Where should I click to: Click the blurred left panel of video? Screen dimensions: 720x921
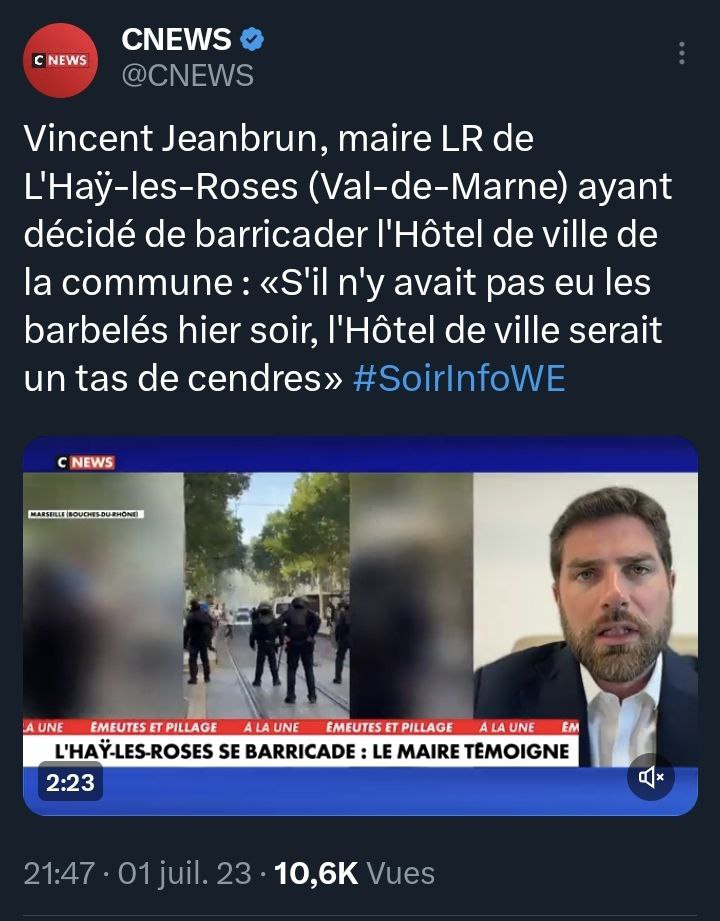103,596
